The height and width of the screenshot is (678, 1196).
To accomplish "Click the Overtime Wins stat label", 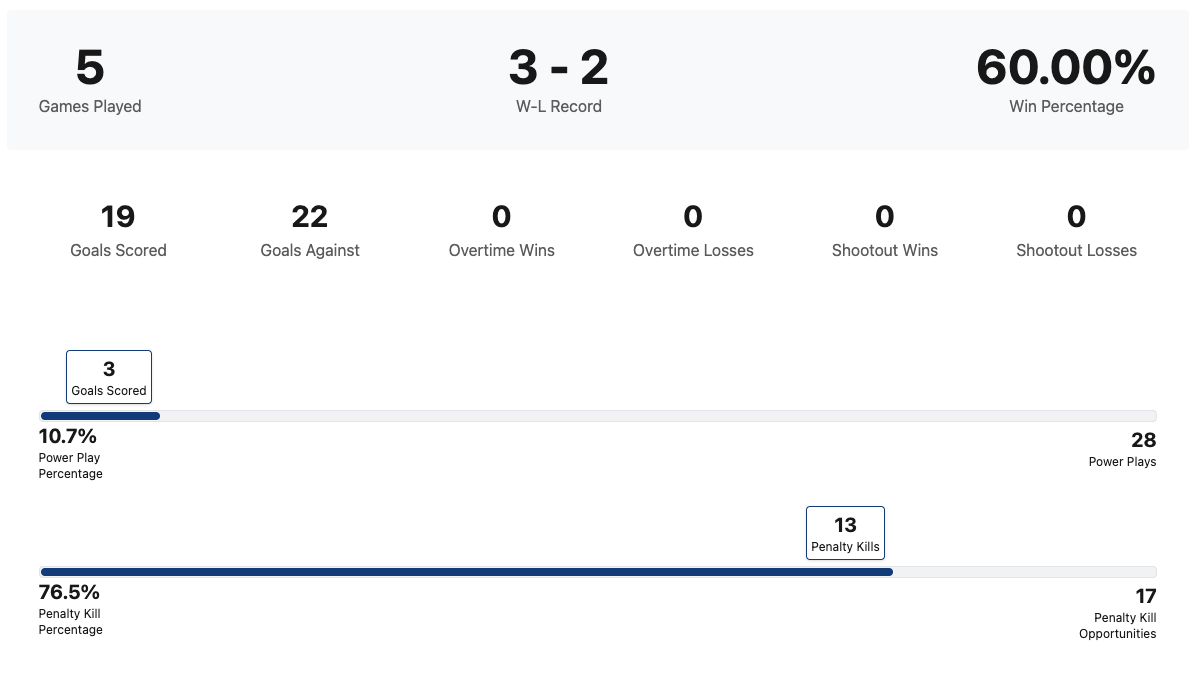I will point(501,251).
